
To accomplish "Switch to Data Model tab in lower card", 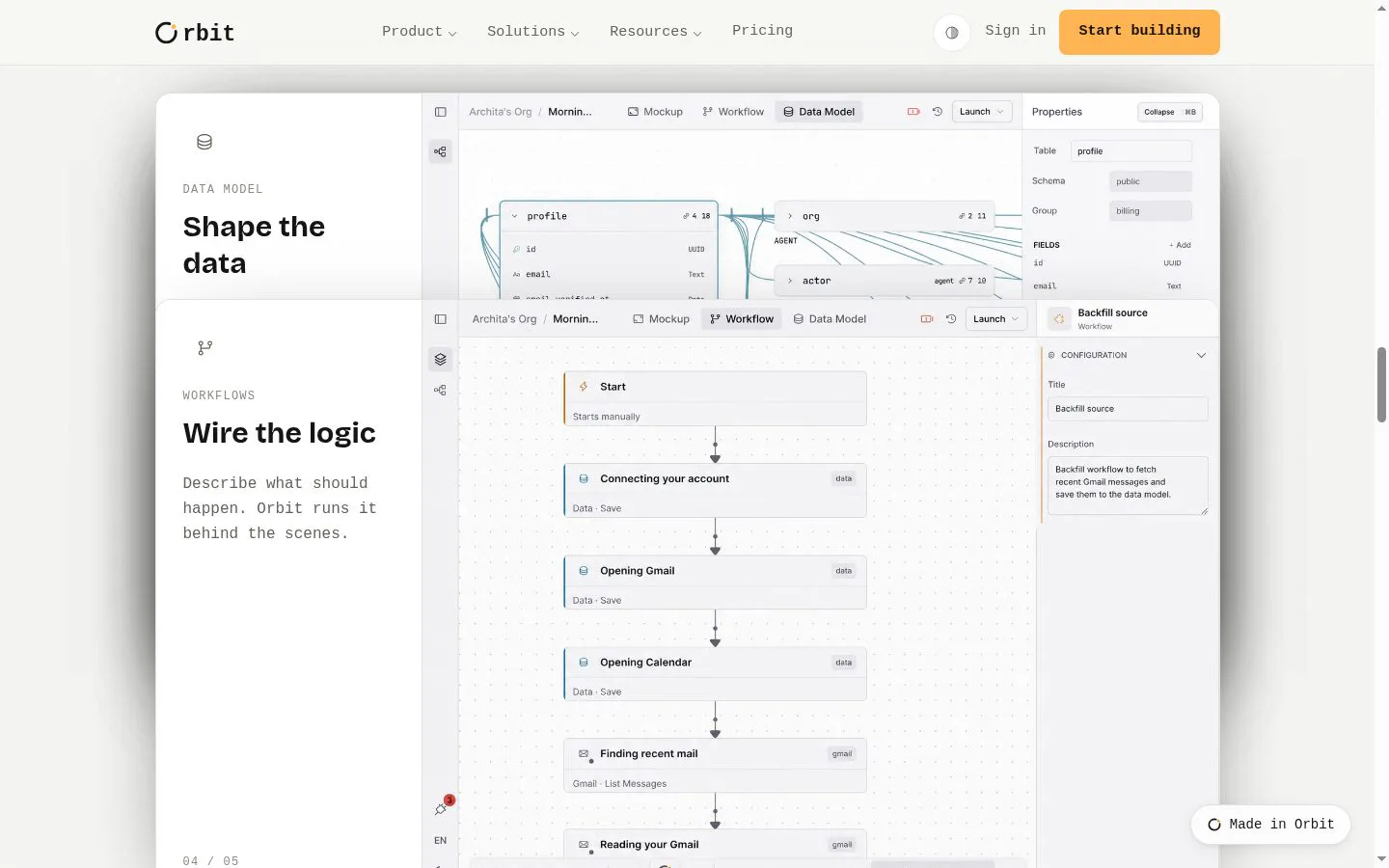I will (830, 319).
